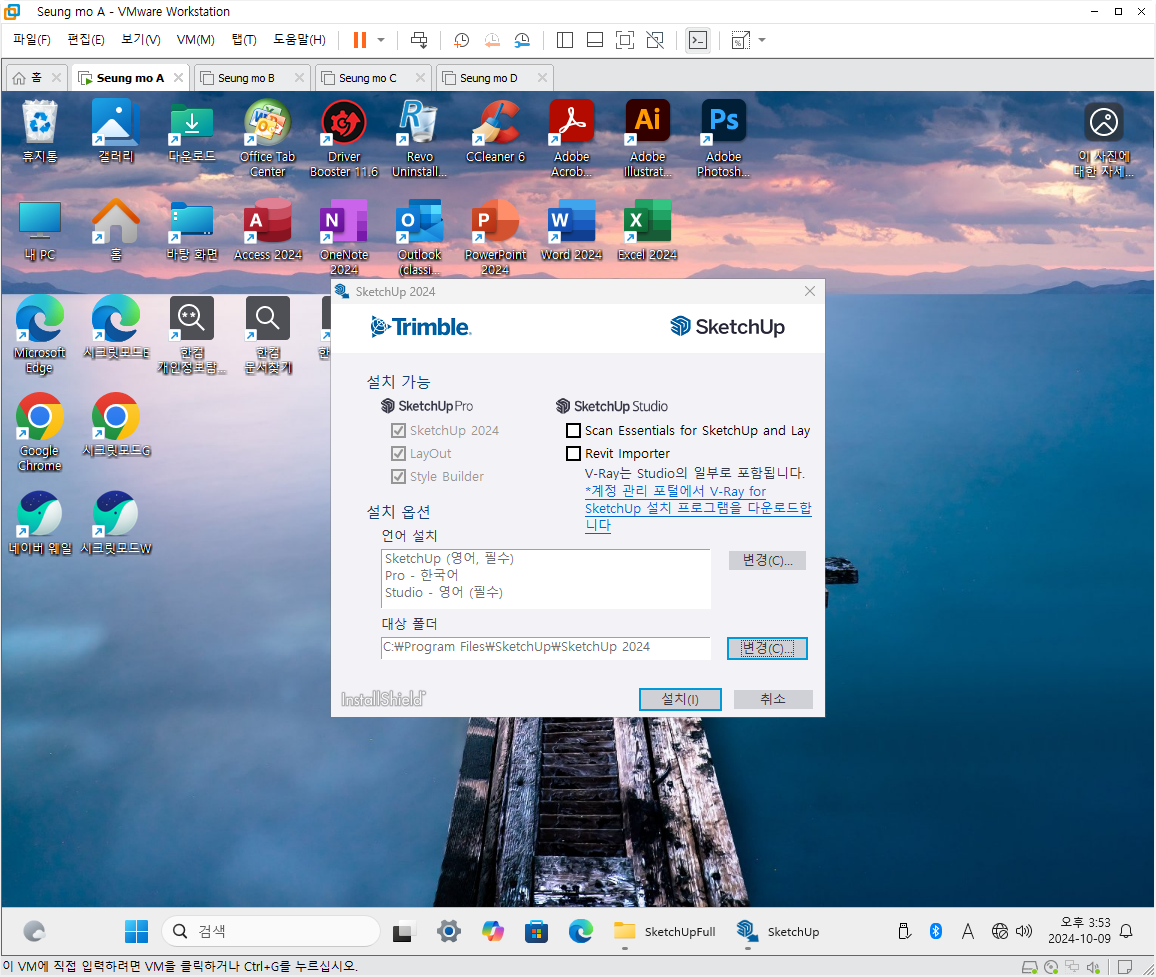Open Settings from the taskbar

pos(448,931)
